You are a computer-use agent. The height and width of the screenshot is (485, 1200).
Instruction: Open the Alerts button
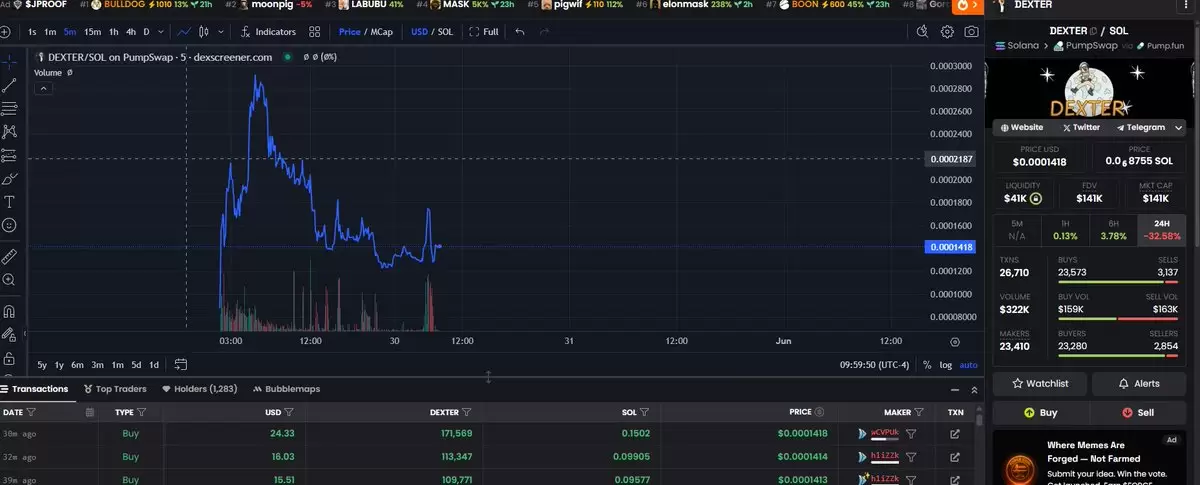click(1140, 384)
